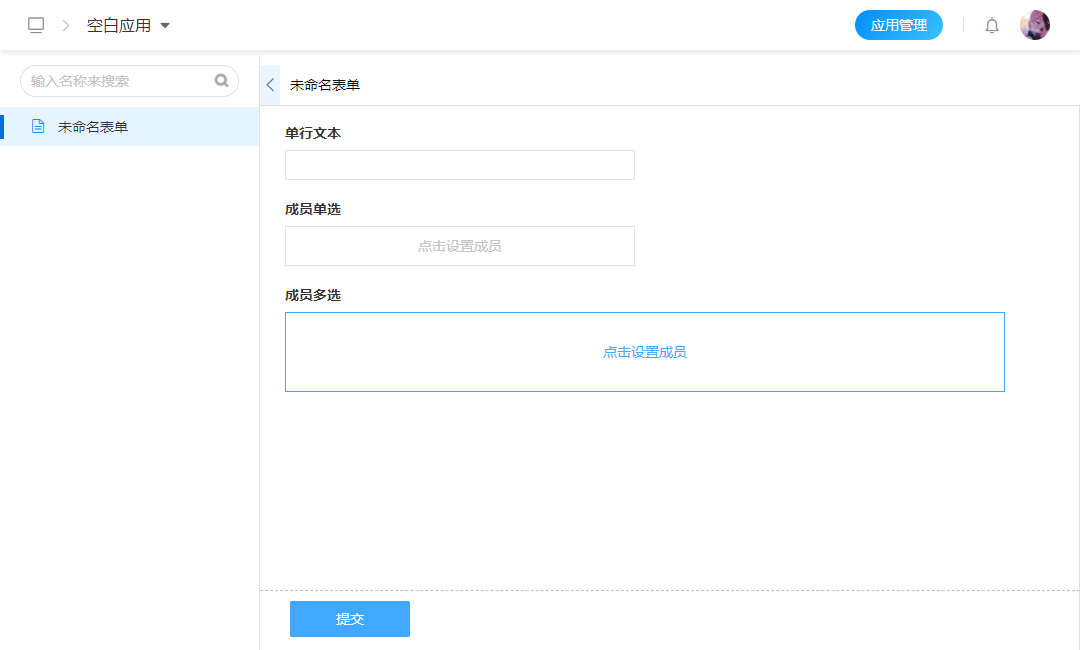Click the 成员多选 field label
The height and width of the screenshot is (650, 1080).
pyautogui.click(x=313, y=295)
